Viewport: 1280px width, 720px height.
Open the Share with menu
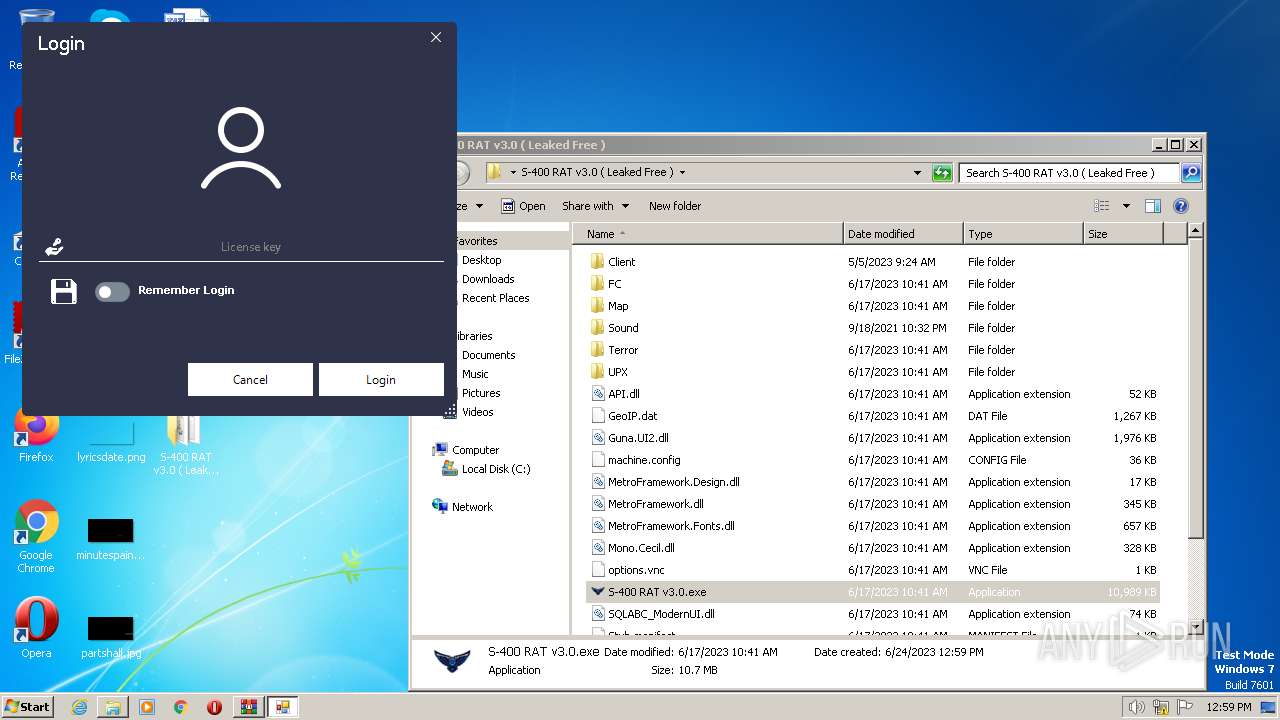595,206
